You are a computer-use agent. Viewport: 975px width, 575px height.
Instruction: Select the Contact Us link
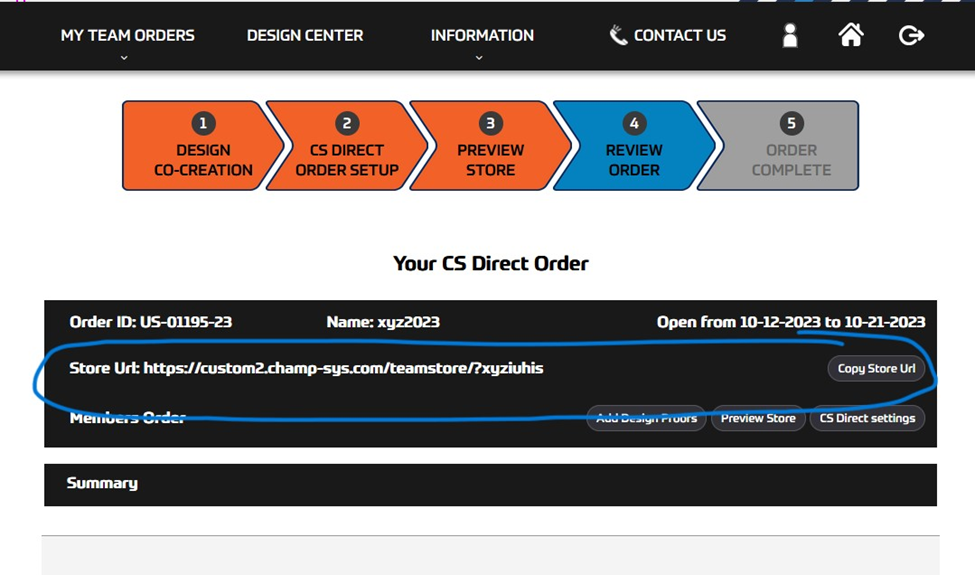pos(680,35)
